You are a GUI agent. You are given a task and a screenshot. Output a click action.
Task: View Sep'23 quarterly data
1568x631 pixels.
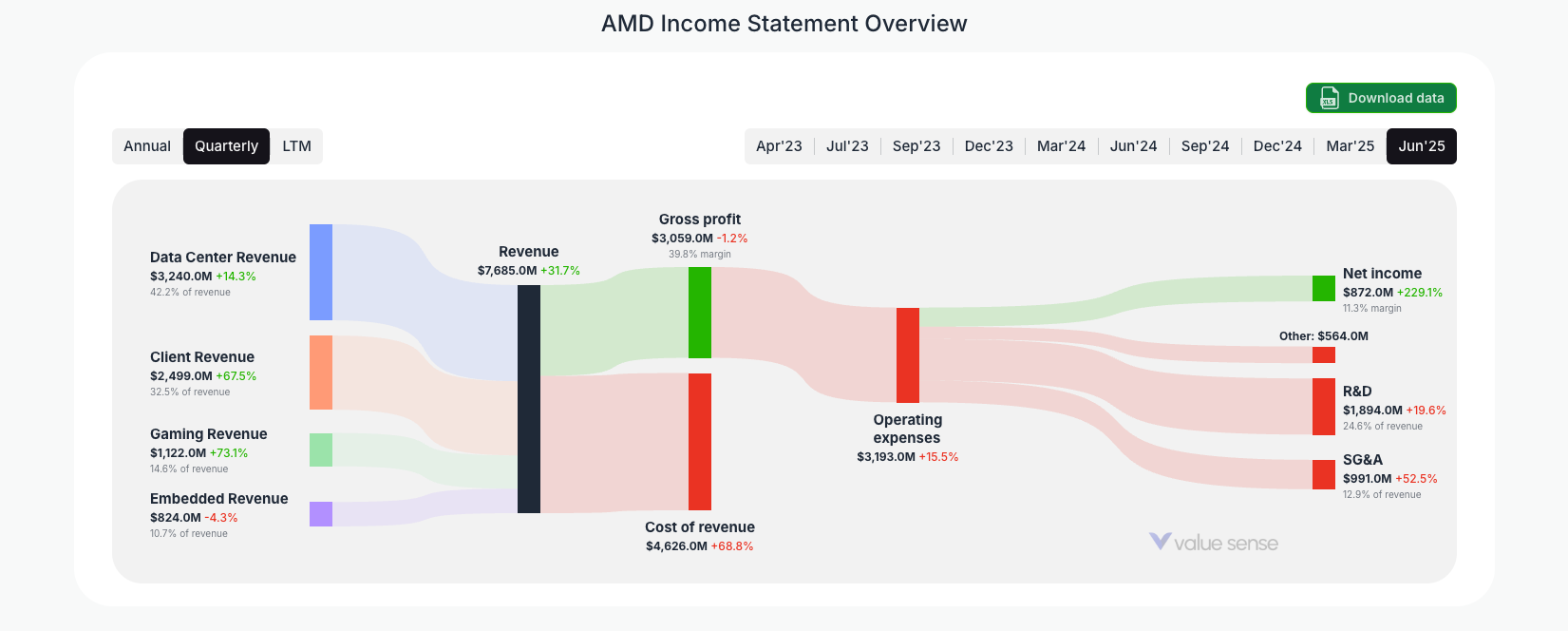pos(916,145)
